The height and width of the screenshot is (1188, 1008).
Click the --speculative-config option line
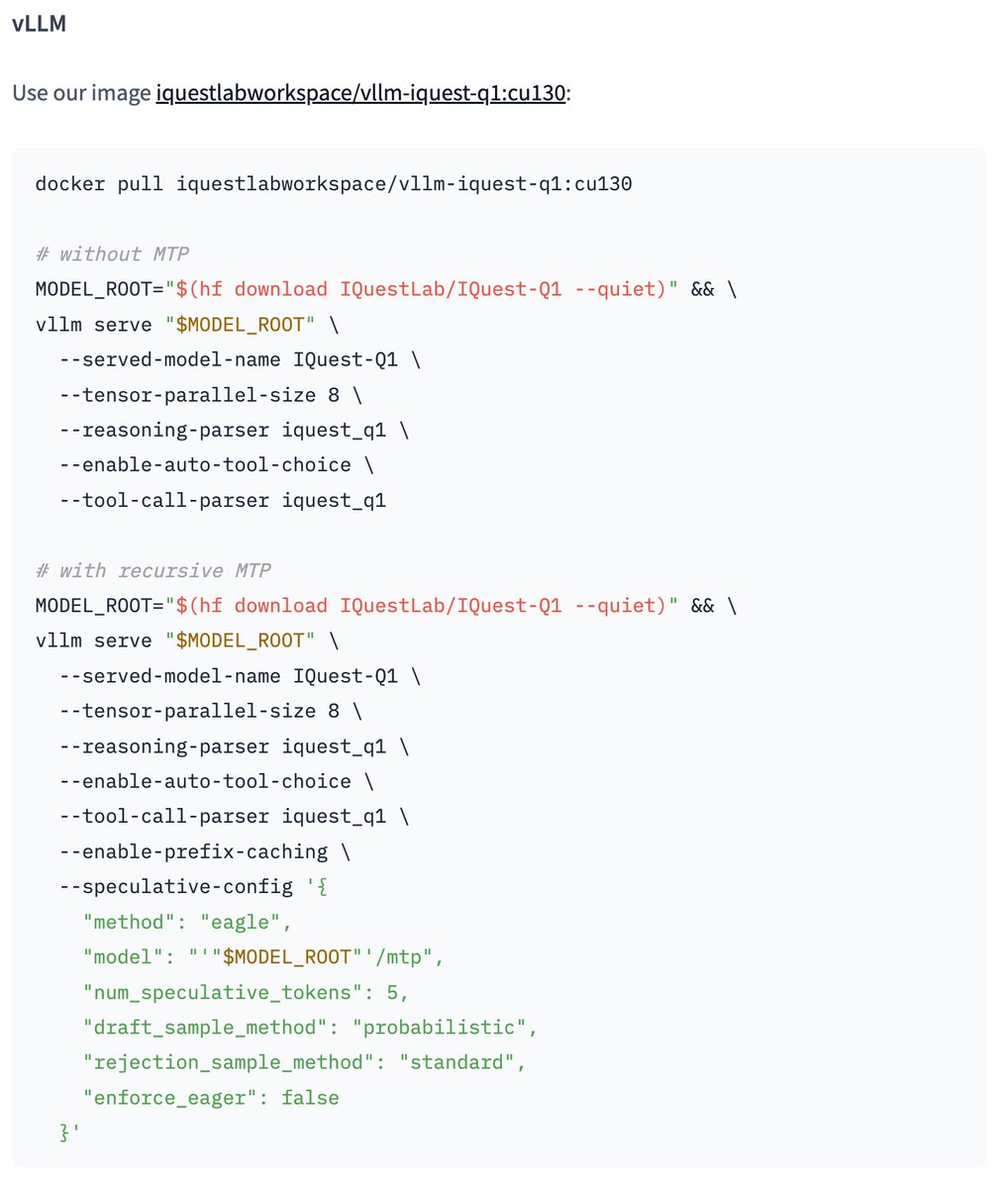(193, 886)
